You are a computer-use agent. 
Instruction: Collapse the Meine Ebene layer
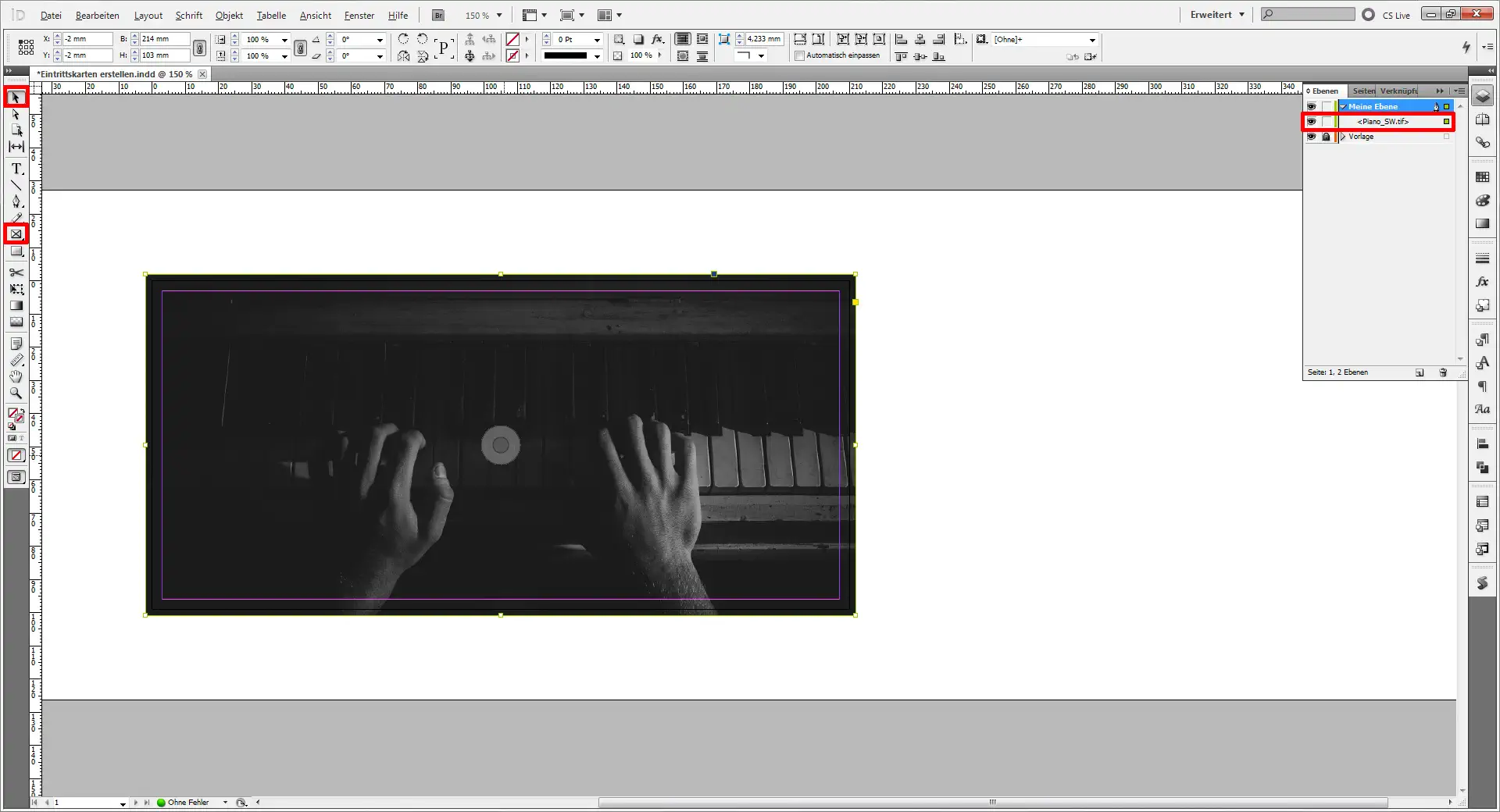pyautogui.click(x=1344, y=106)
